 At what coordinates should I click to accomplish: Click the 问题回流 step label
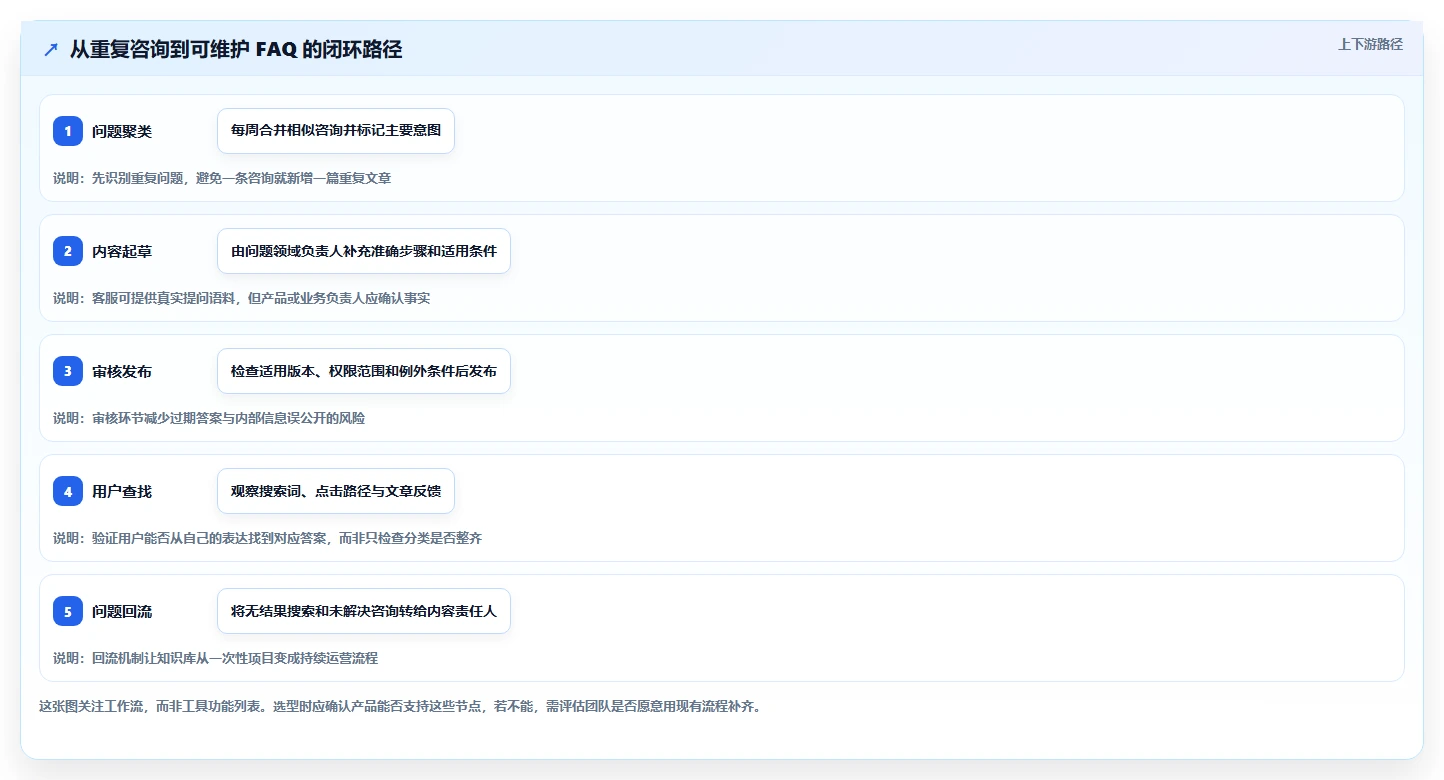pos(122,611)
